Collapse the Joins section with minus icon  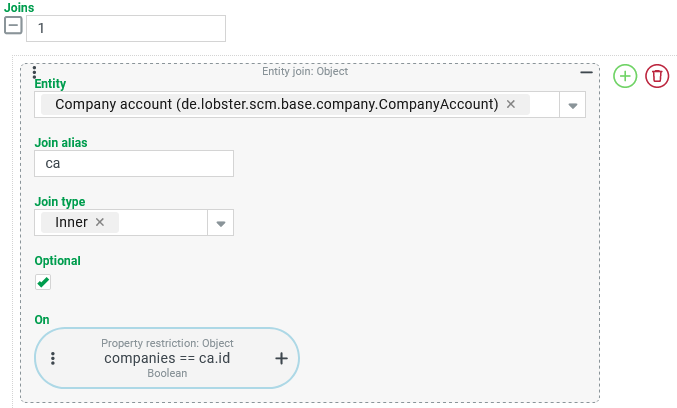tap(13, 25)
